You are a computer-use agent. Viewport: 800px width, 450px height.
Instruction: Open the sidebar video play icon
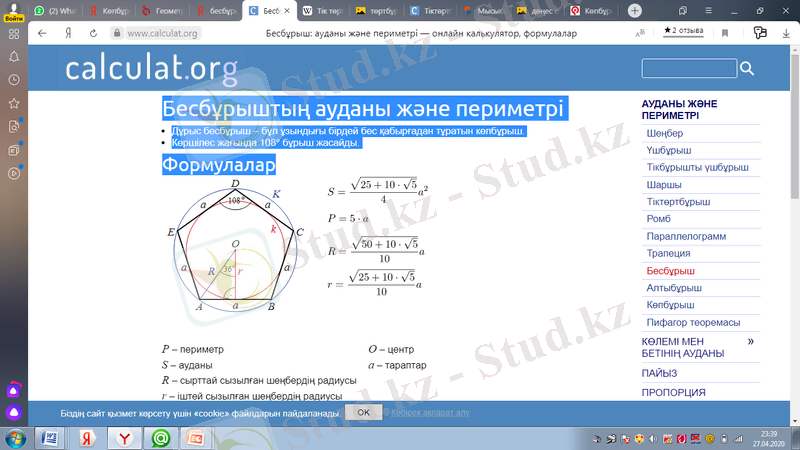click(x=14, y=173)
